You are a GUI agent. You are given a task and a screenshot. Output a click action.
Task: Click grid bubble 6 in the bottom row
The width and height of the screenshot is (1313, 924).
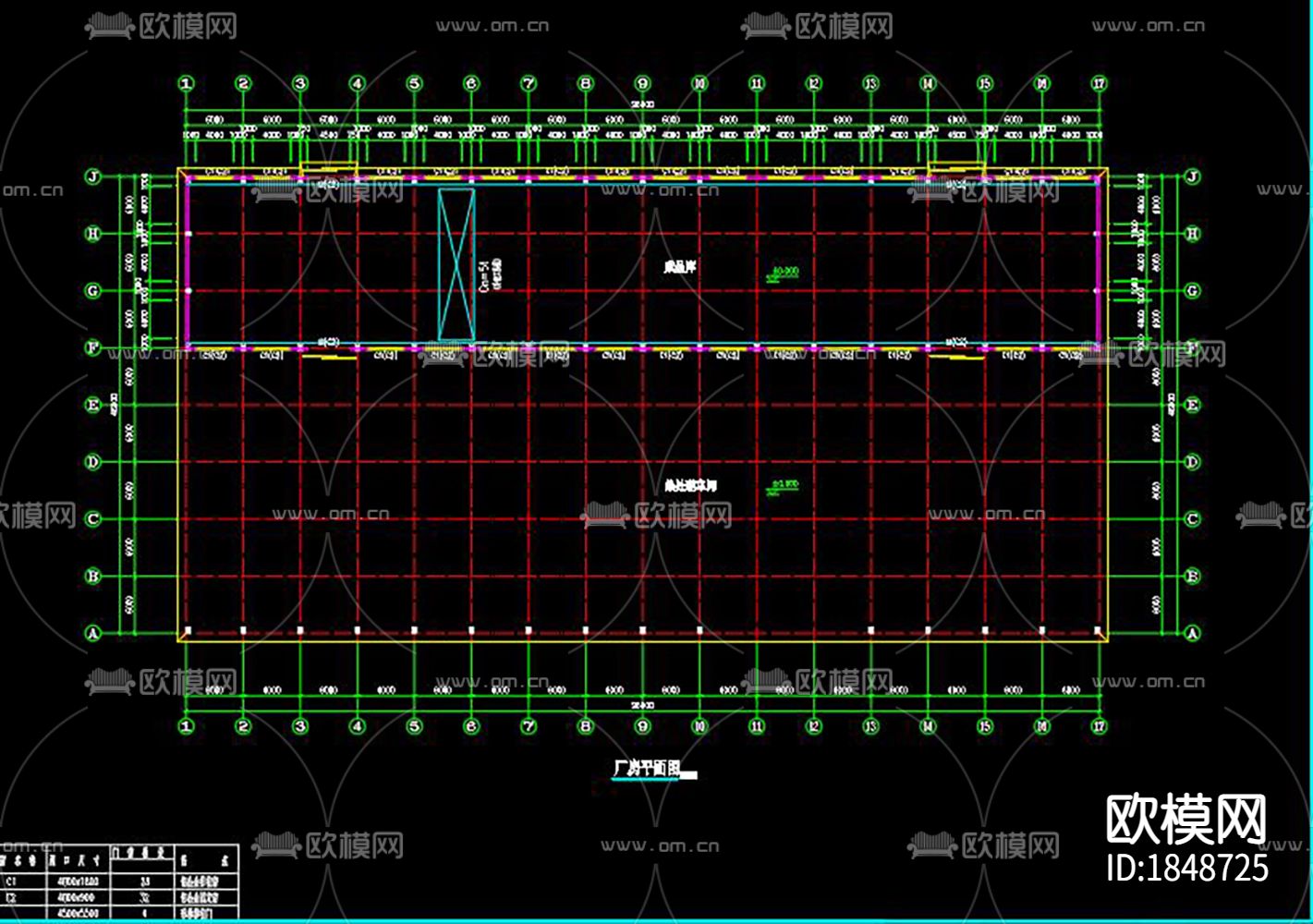(x=471, y=726)
